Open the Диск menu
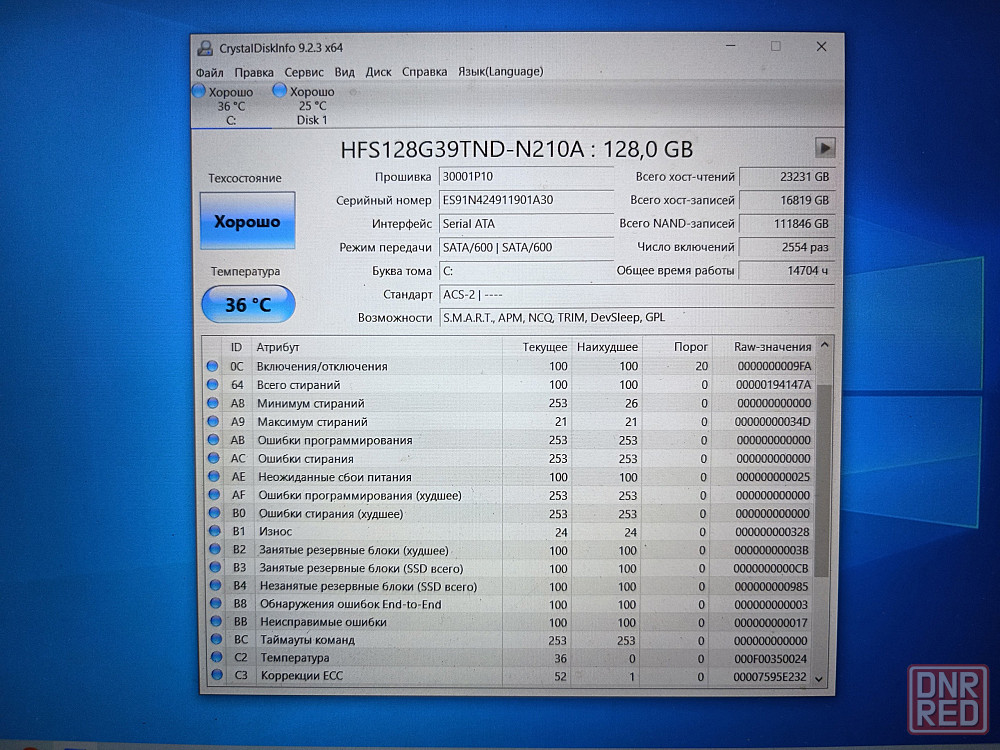The image size is (1000, 750). (x=378, y=72)
